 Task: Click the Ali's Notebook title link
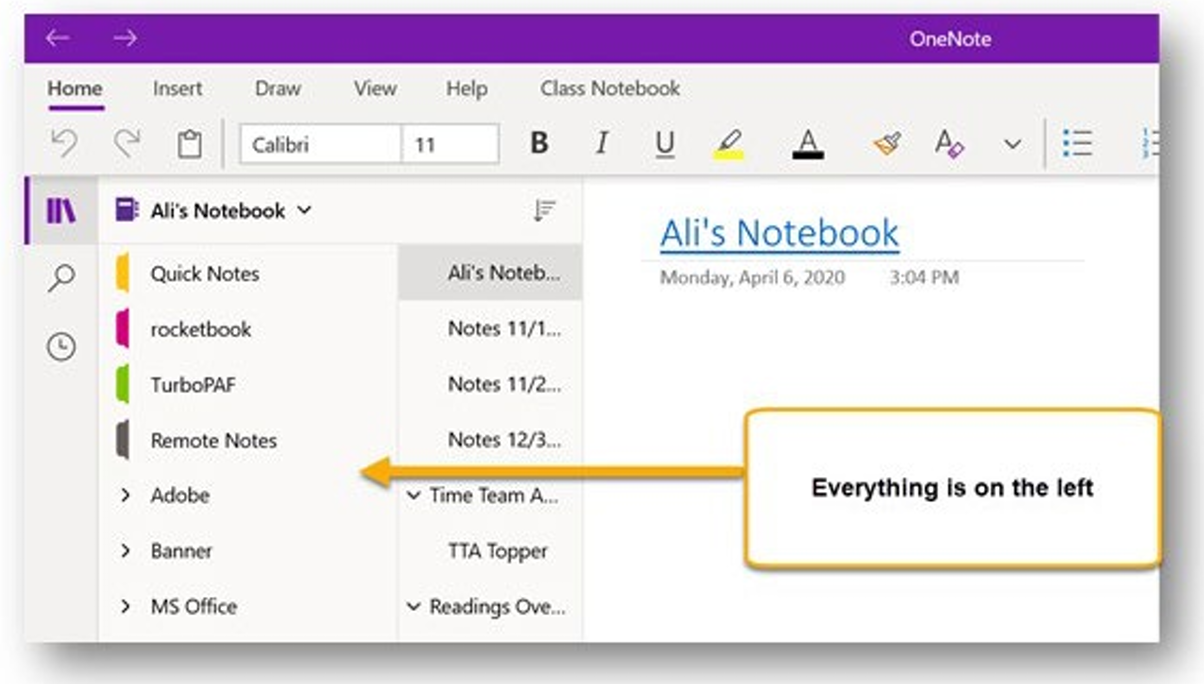pyautogui.click(x=777, y=232)
